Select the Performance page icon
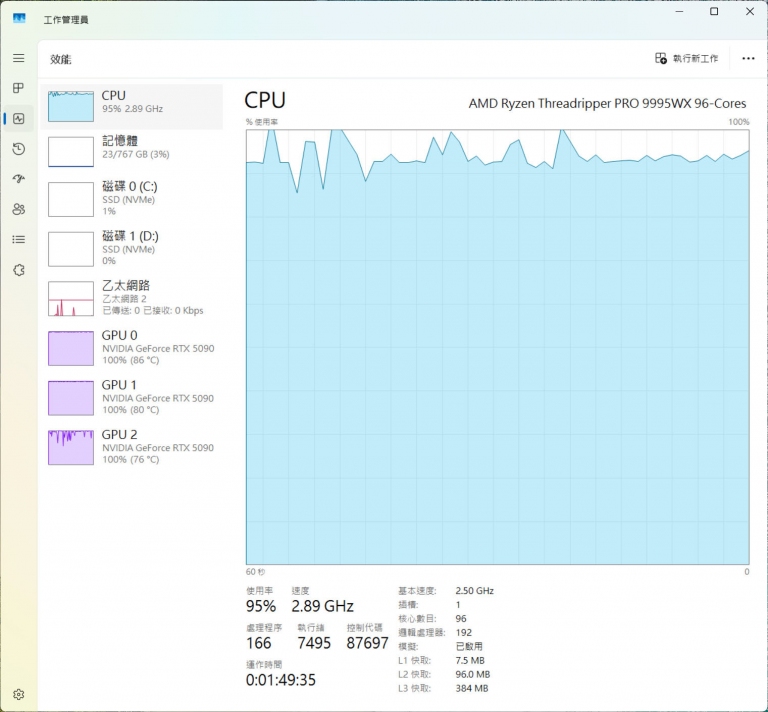This screenshot has height=712, width=768. pyautogui.click(x=18, y=119)
